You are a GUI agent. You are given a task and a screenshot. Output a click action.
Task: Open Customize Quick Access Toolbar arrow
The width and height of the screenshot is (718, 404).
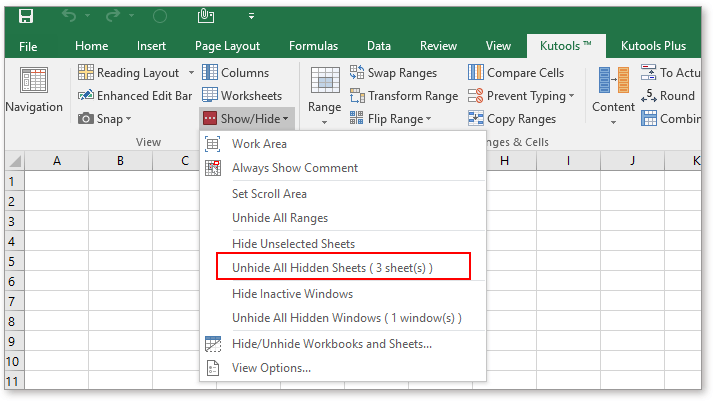[x=251, y=16]
